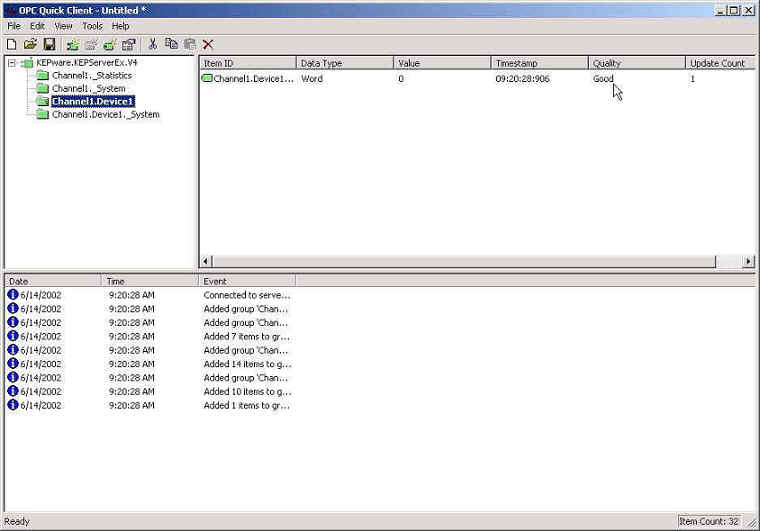The image size is (760, 531).
Task: Collapse the KEPware.KEPServerEx.V4 tree node
Action: coord(11,63)
